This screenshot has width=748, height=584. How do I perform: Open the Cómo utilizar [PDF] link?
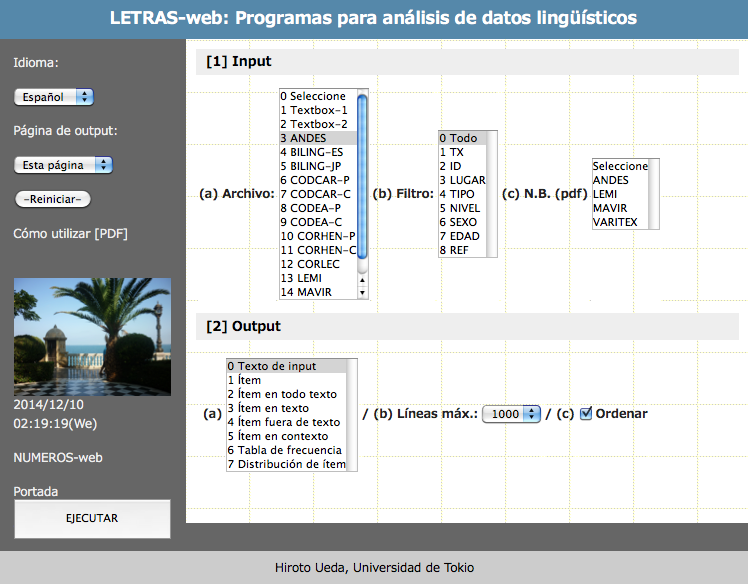71,233
